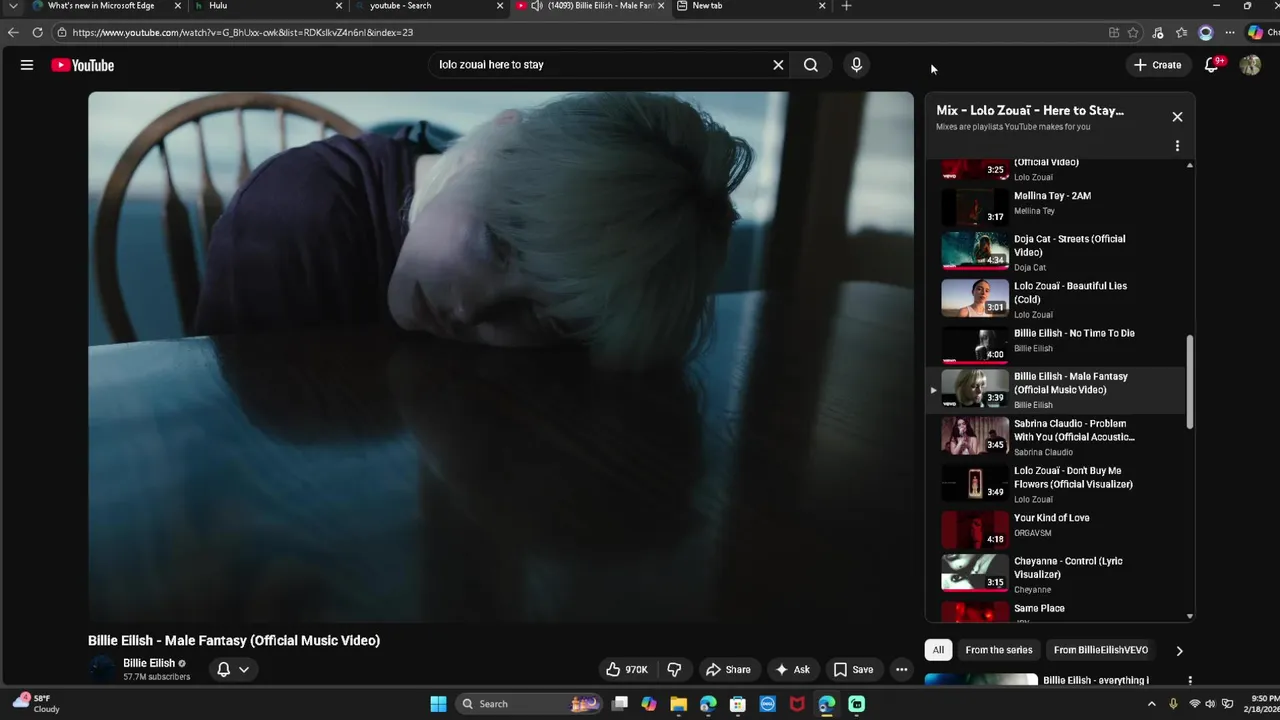Dislike the Male Fantasy video
The image size is (1280, 720).
point(674,670)
